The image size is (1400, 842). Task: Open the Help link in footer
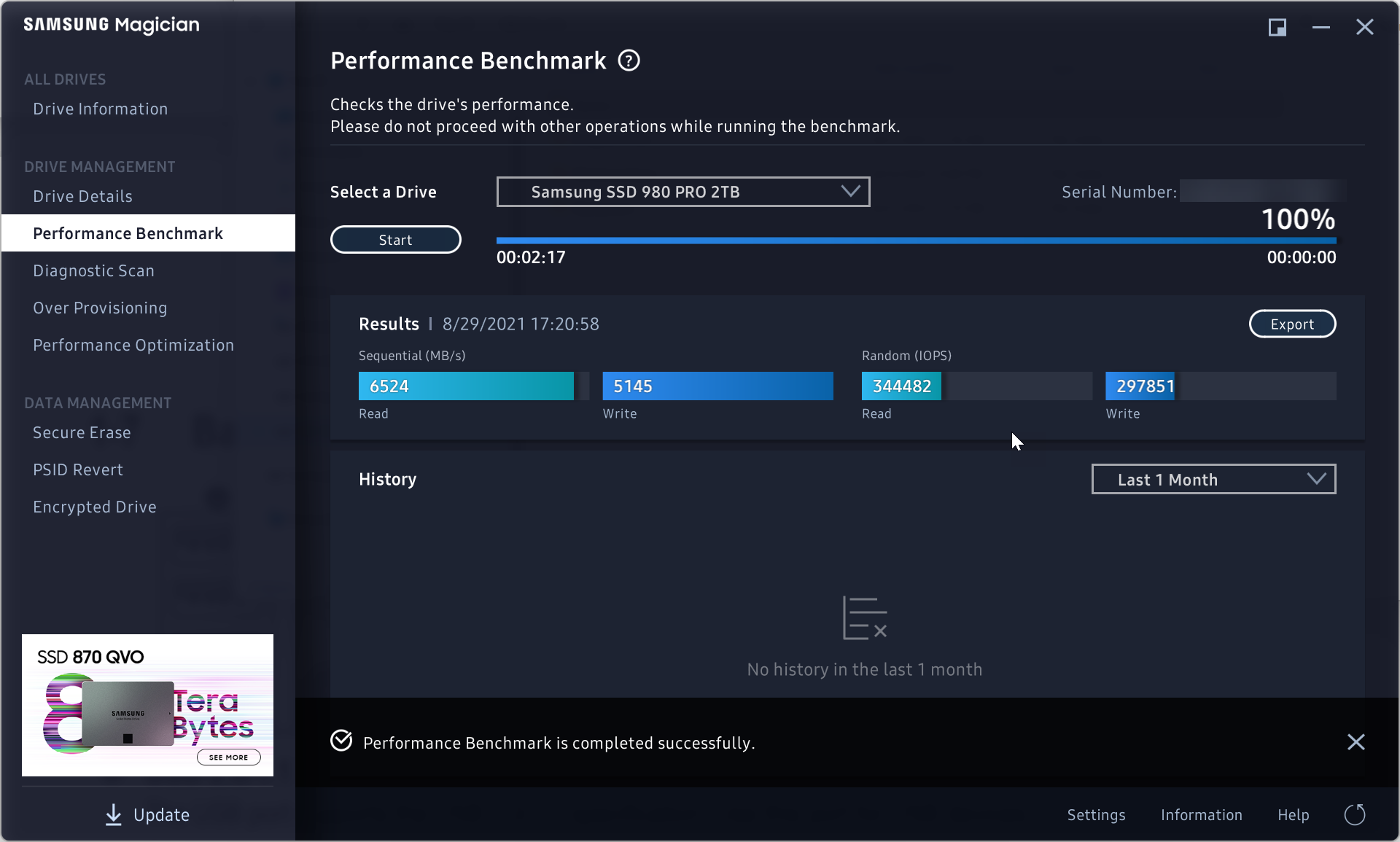pos(1293,814)
